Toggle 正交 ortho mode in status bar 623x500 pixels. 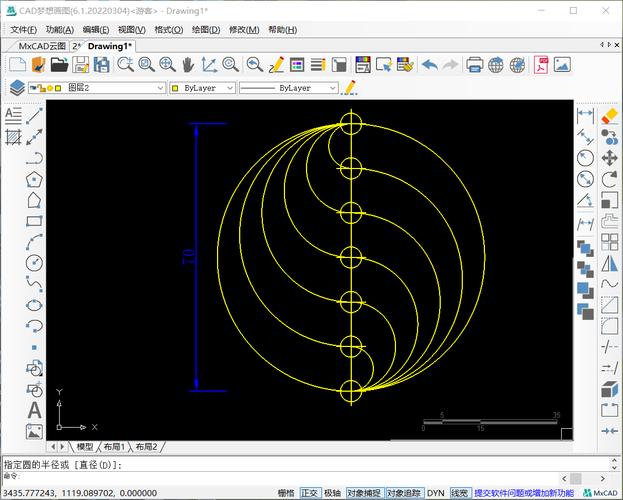point(310,493)
